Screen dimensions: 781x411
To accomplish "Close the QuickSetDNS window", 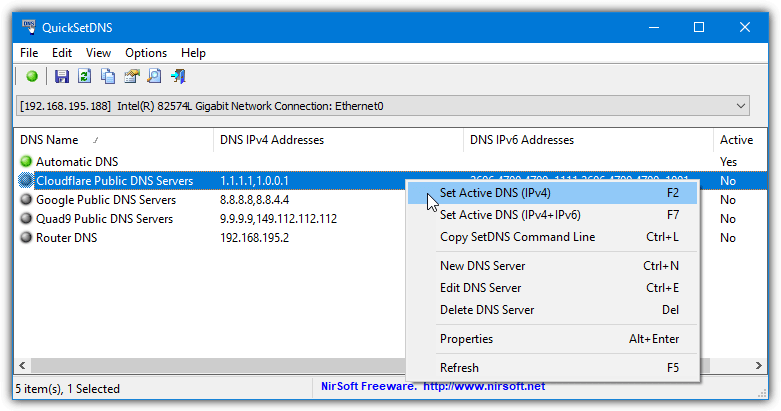I will [x=745, y=27].
